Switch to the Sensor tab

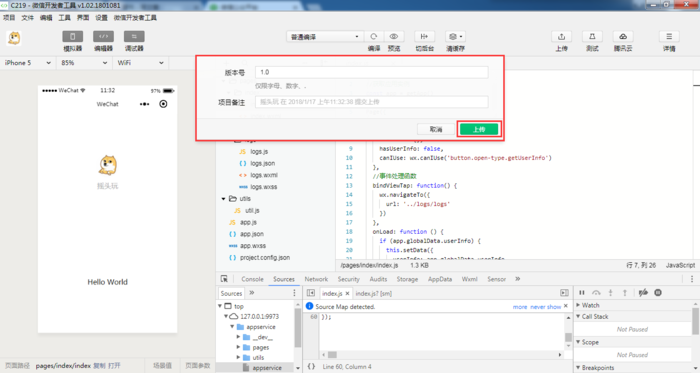click(496, 279)
